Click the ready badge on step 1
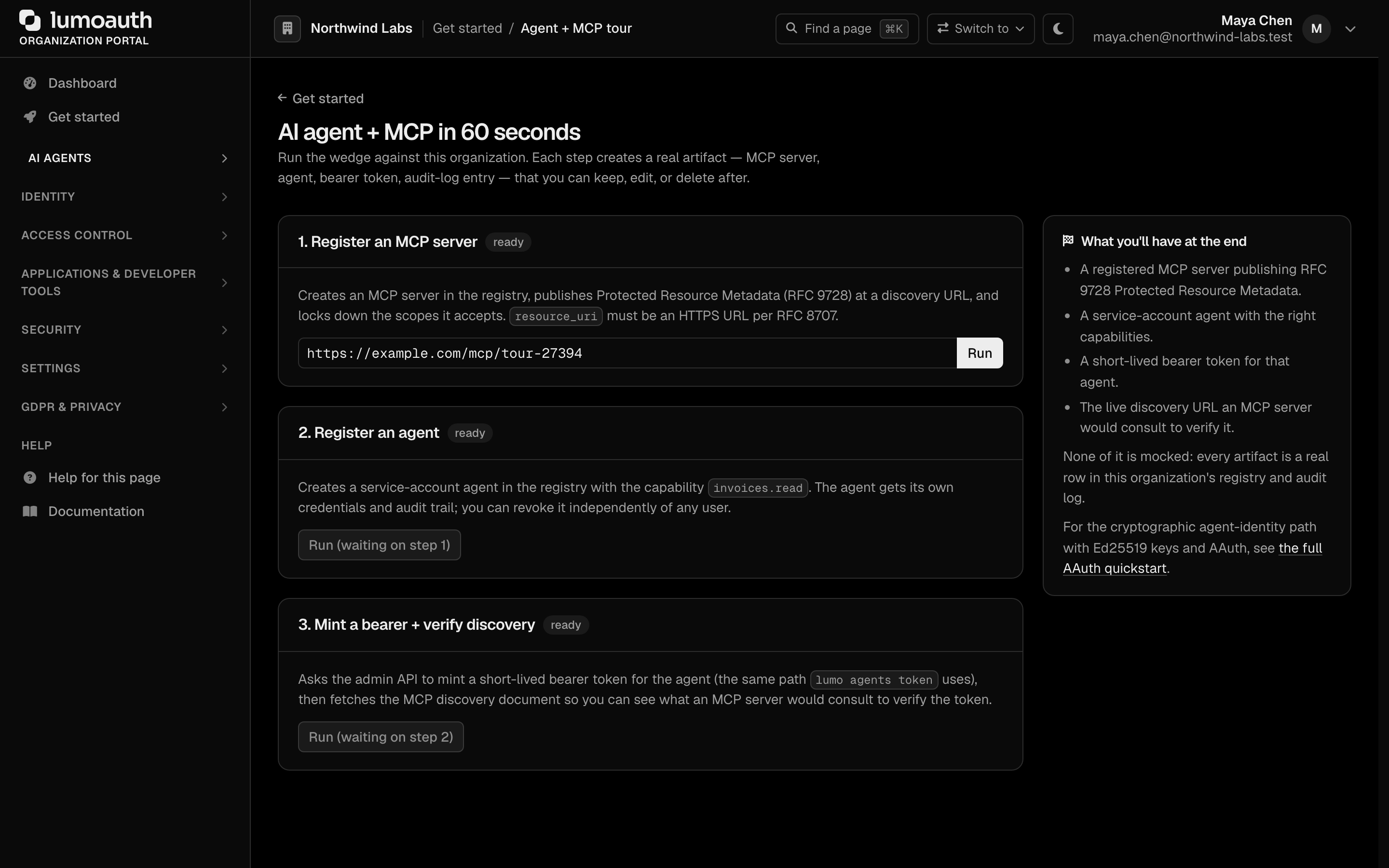The height and width of the screenshot is (868, 1389). point(508,242)
